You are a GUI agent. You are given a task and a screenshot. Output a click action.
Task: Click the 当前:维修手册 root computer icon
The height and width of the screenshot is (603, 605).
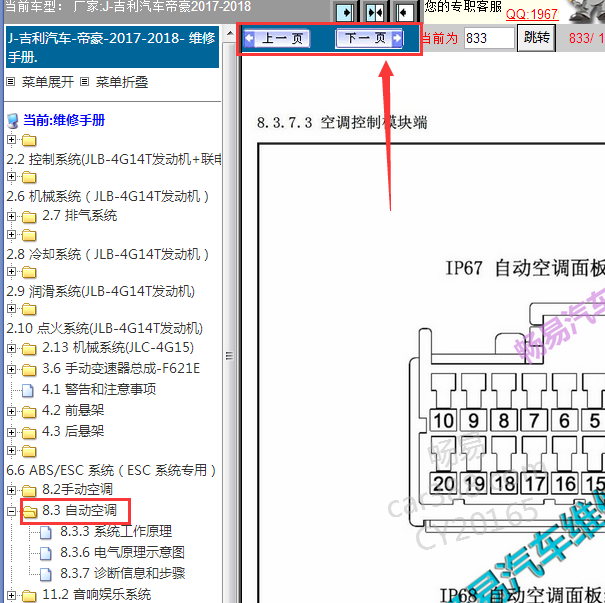(x=13, y=121)
